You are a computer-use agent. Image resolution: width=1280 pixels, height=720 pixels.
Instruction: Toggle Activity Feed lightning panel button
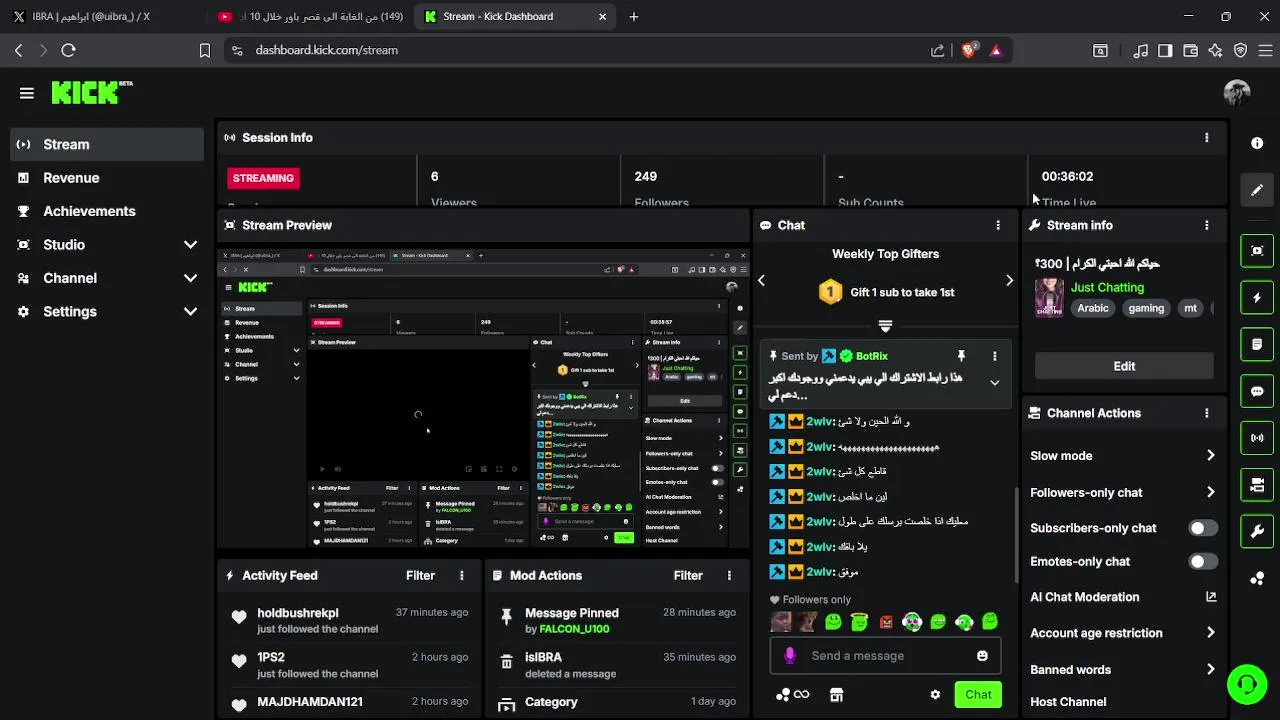click(1257, 298)
